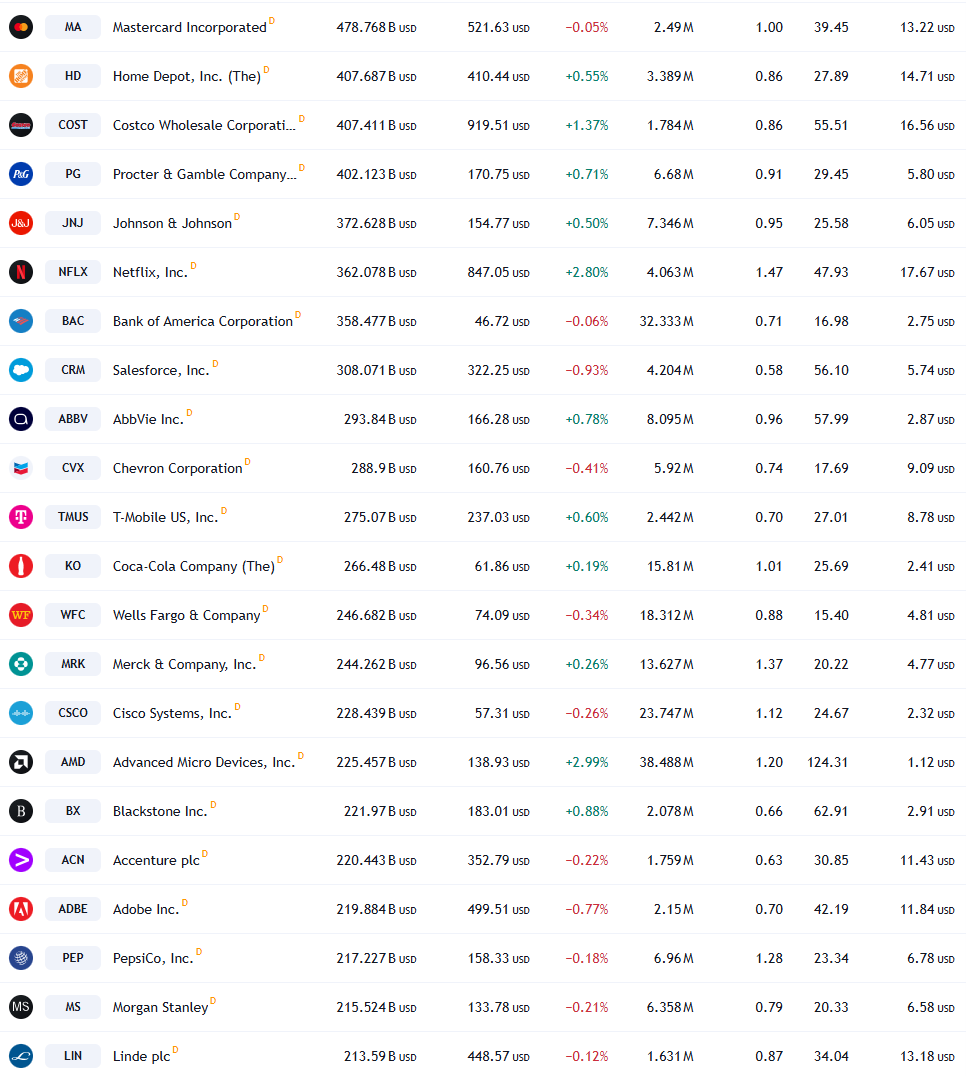The image size is (966, 1076).
Task: Open Coca-Cola Company (The) link
Action: coord(193,566)
